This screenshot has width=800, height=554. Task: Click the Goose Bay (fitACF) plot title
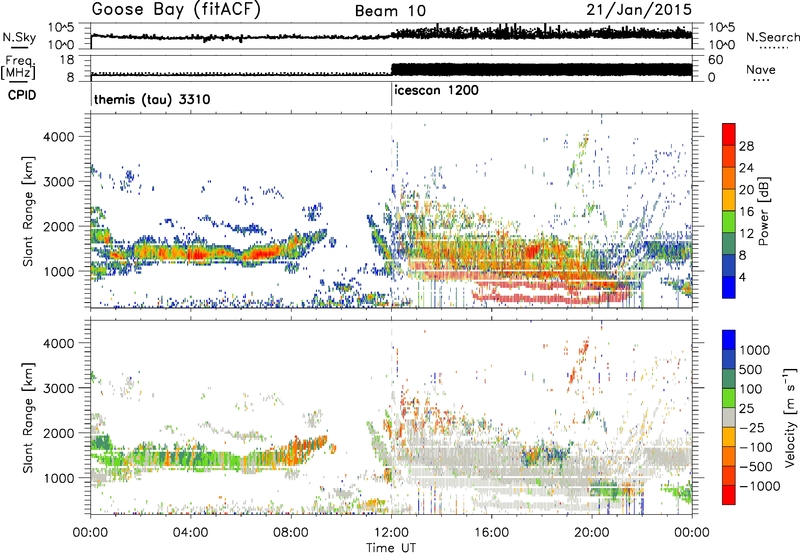[x=176, y=10]
